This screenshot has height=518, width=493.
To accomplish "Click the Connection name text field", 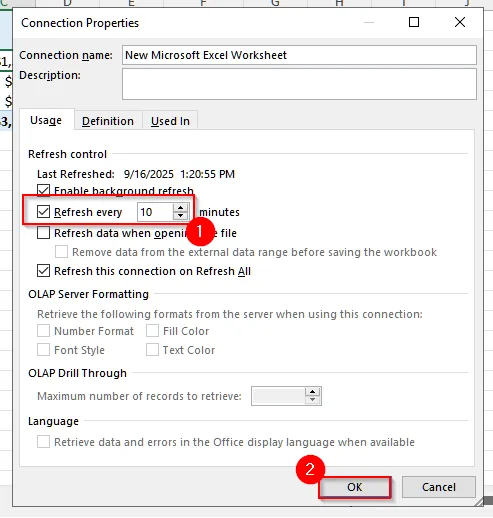I will (299, 55).
